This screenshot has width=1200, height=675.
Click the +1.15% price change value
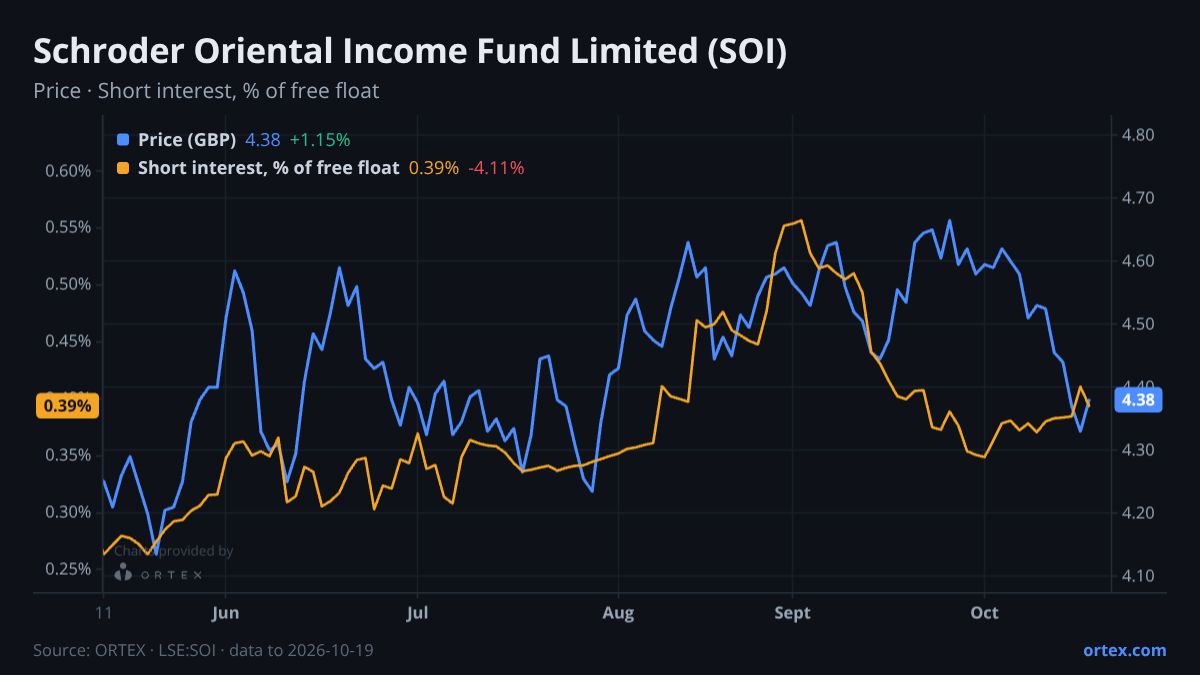coord(320,140)
